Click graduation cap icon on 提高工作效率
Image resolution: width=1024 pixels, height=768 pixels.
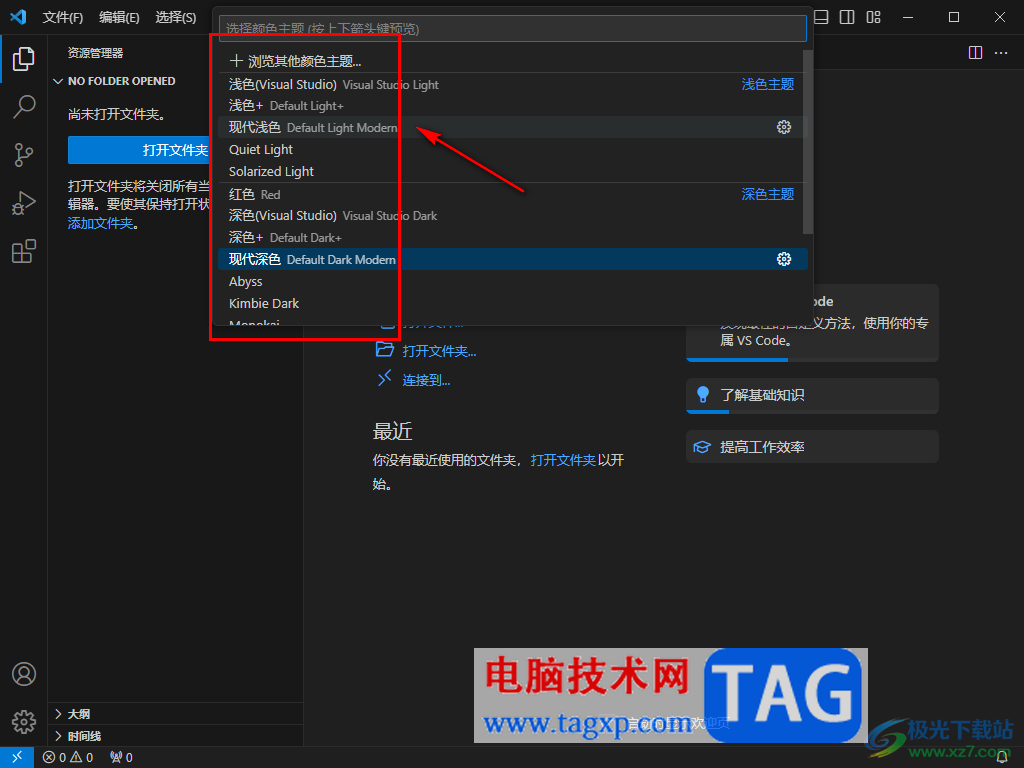coord(702,447)
